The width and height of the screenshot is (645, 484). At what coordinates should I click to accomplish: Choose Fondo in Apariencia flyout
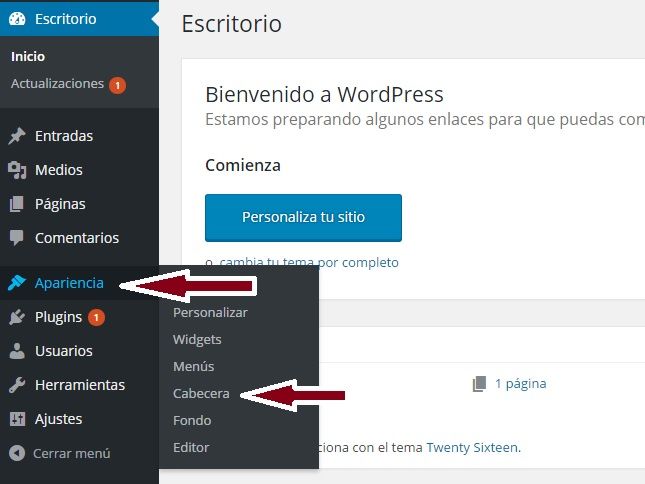click(192, 420)
